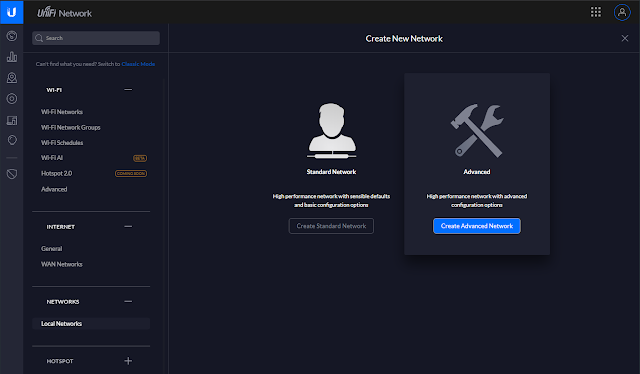
Task: Click Create Standard Network button
Action: (x=331, y=226)
